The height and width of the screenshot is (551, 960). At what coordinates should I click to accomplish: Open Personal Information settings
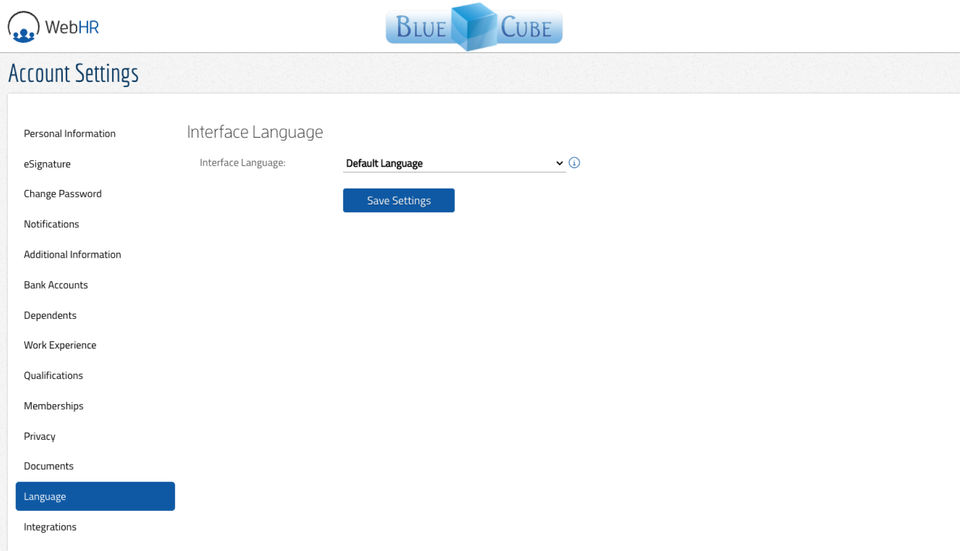pyautogui.click(x=70, y=133)
